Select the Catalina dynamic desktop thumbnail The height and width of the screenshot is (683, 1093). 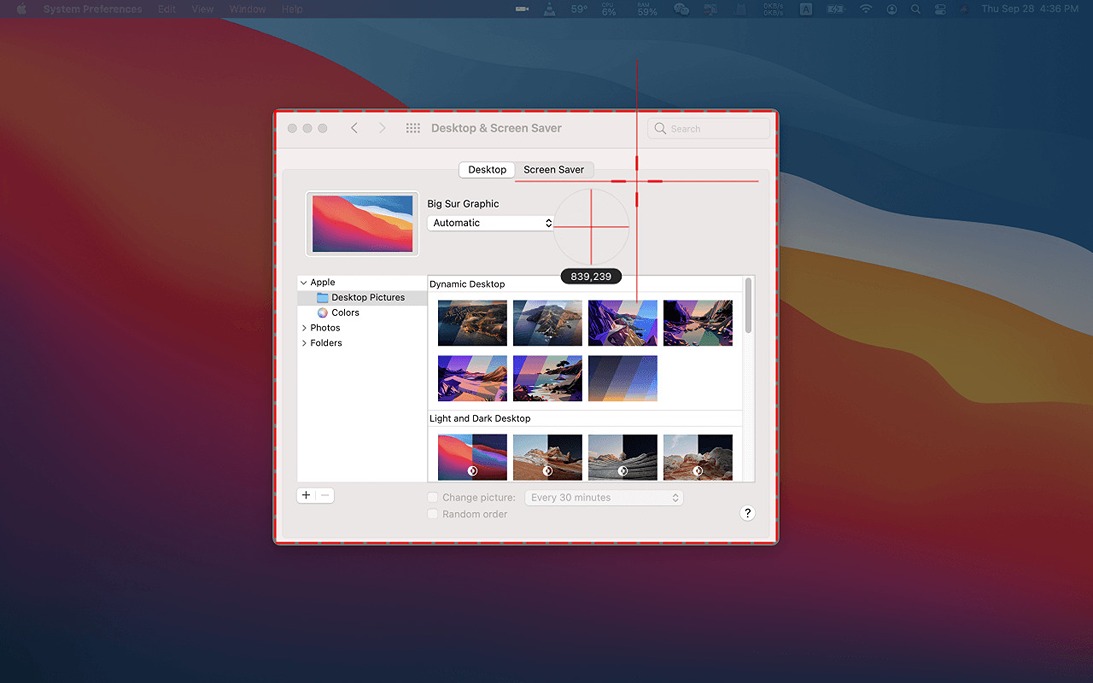pyautogui.click(x=547, y=322)
